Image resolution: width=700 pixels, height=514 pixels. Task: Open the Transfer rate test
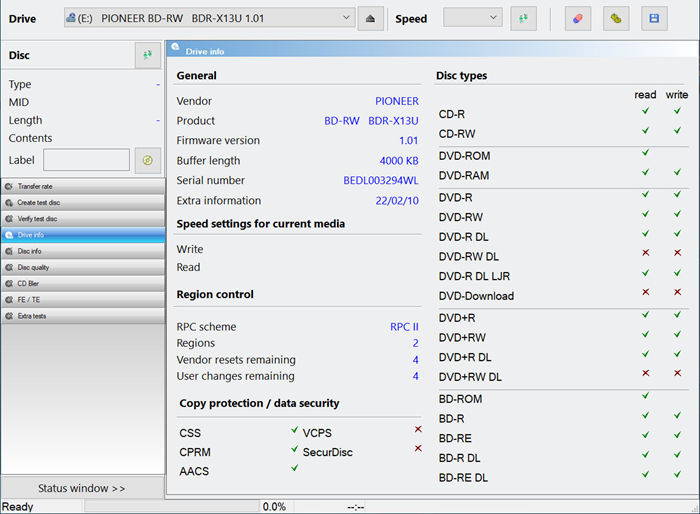pos(83,186)
